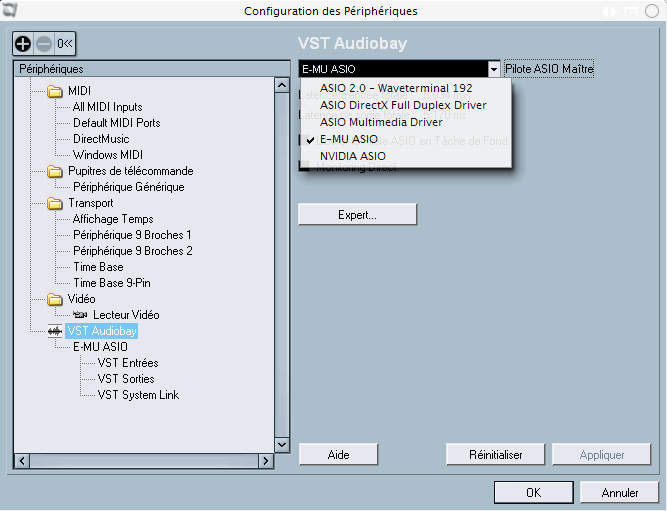Click the Lecteur Vidéo camera icon
Image resolution: width=667 pixels, height=511 pixels.
[x=80, y=315]
